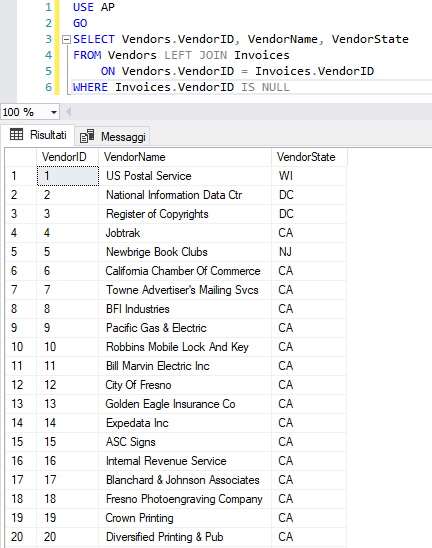This screenshot has width=432, height=548.
Task: Select the VendorID column header
Action: [x=67, y=157]
